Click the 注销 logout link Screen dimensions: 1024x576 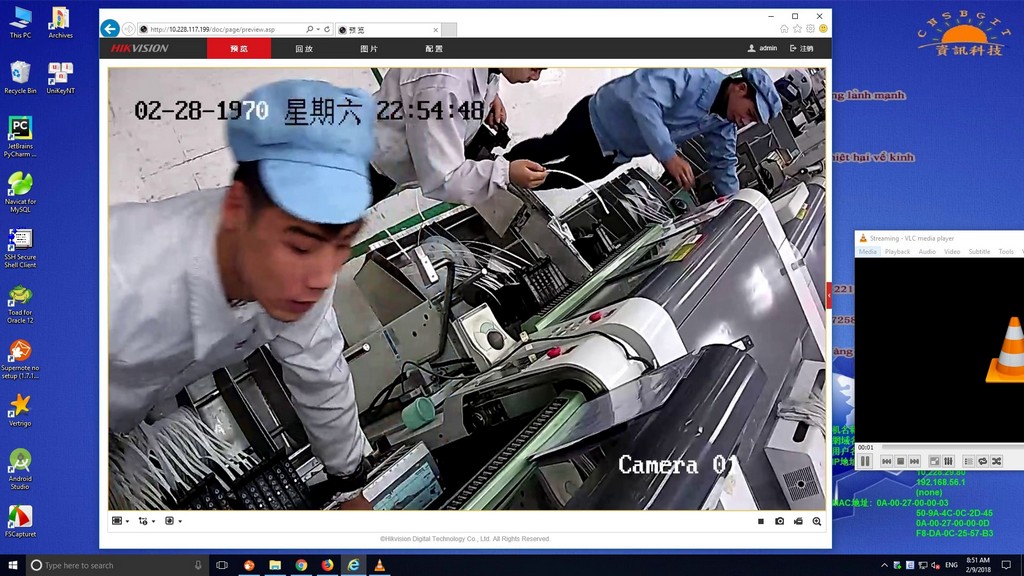pos(801,48)
